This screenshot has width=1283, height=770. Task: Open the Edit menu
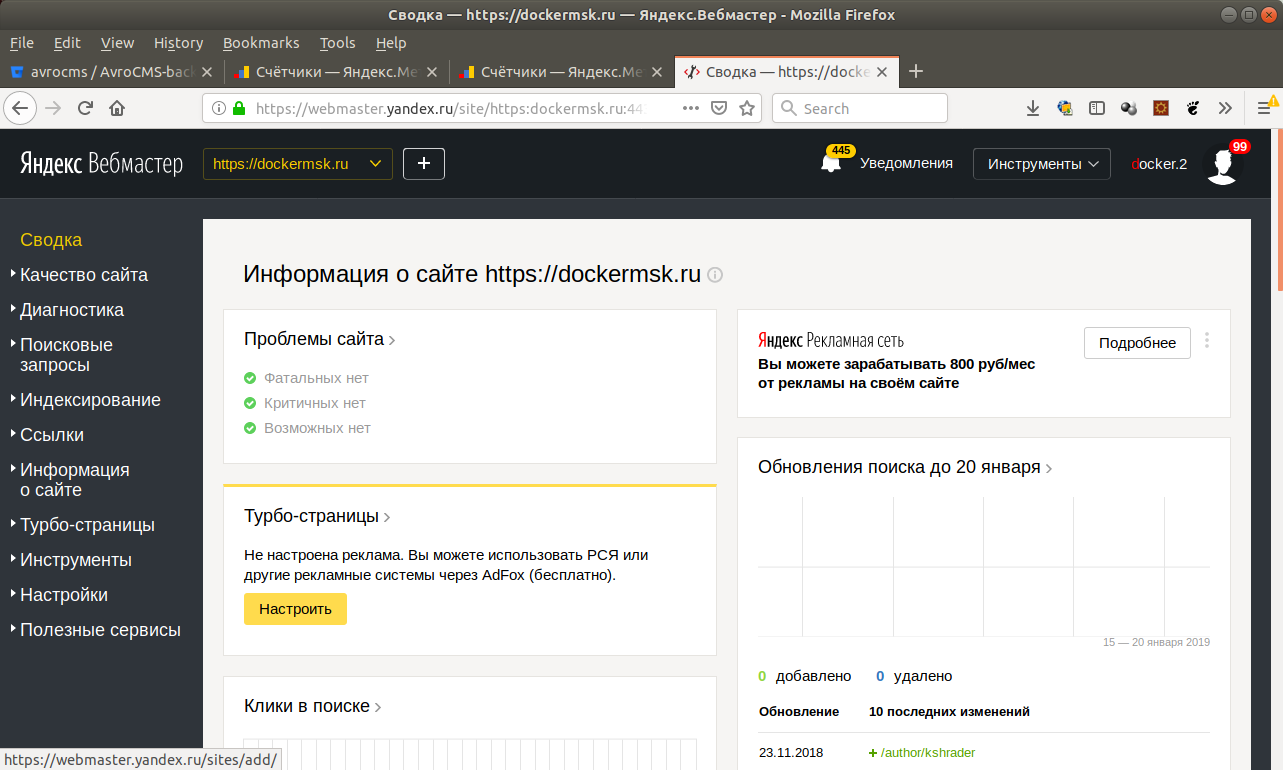point(67,43)
